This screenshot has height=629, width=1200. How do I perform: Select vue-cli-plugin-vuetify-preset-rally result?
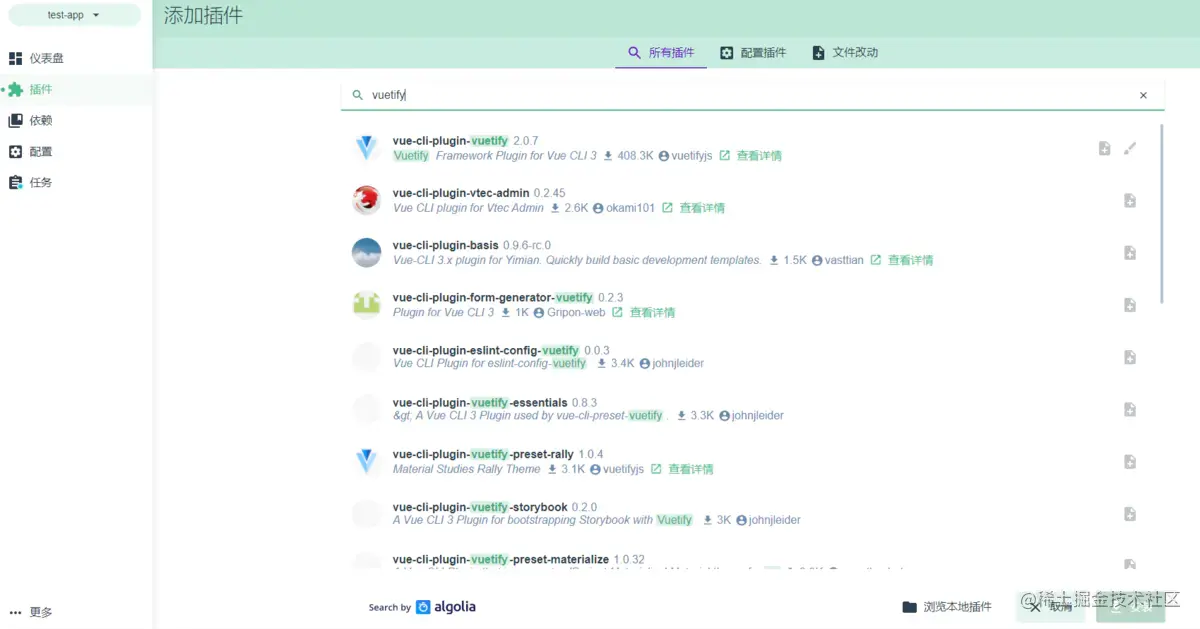coord(752,461)
